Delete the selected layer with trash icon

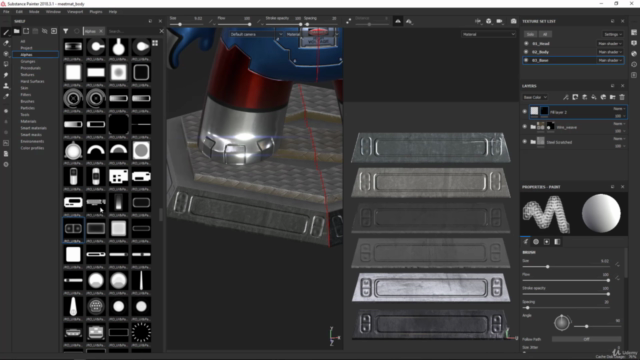[622, 97]
